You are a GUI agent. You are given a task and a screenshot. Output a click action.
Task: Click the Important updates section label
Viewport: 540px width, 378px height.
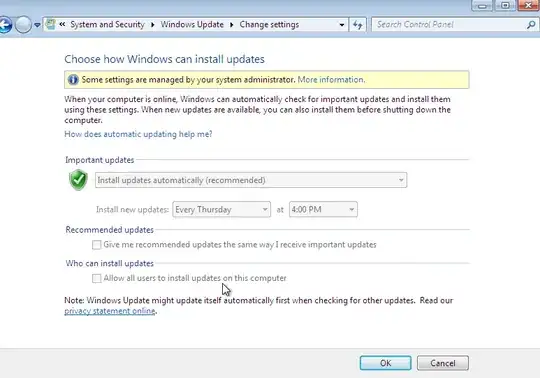100,160
